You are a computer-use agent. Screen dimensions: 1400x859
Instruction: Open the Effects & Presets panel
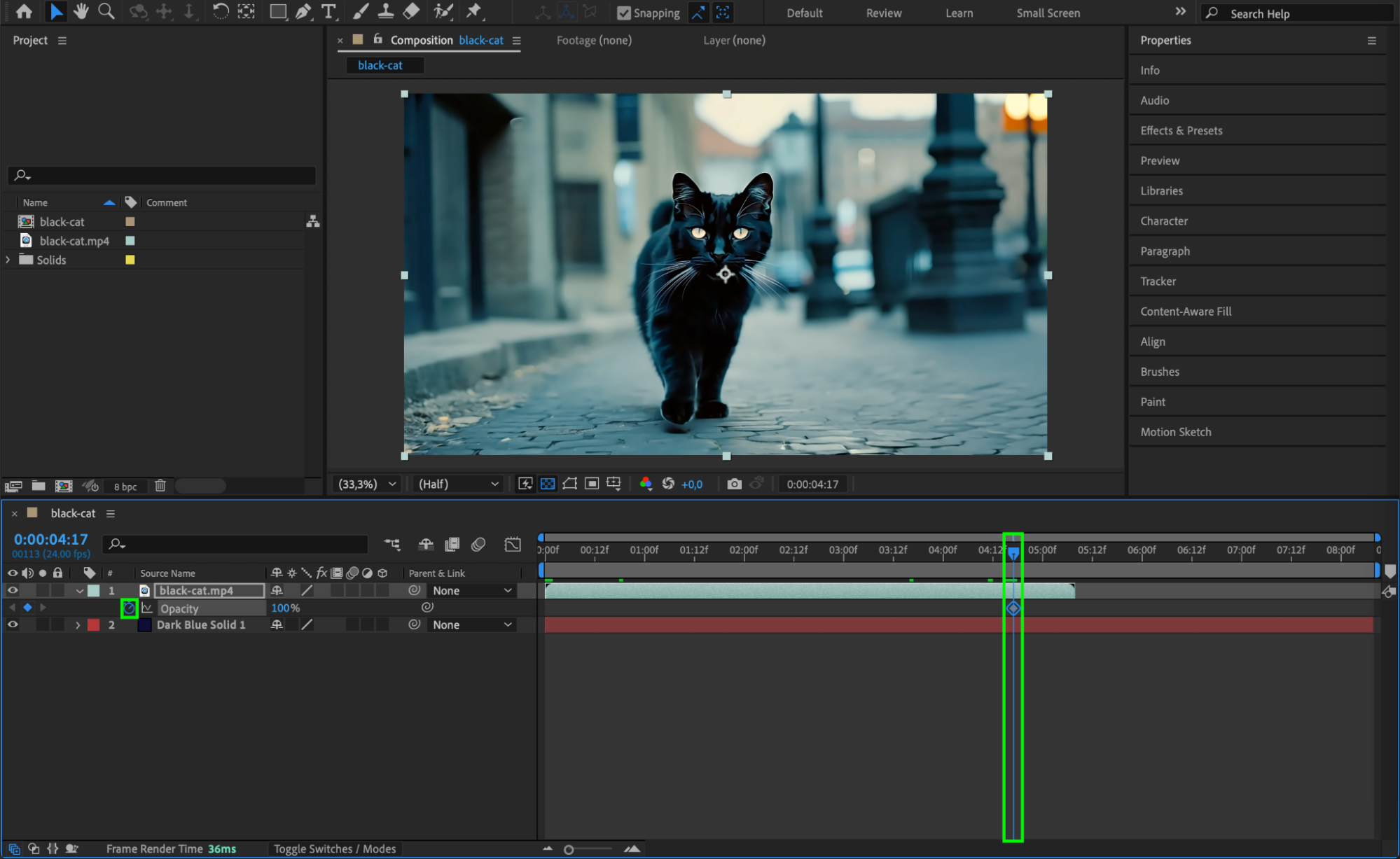tap(1181, 130)
